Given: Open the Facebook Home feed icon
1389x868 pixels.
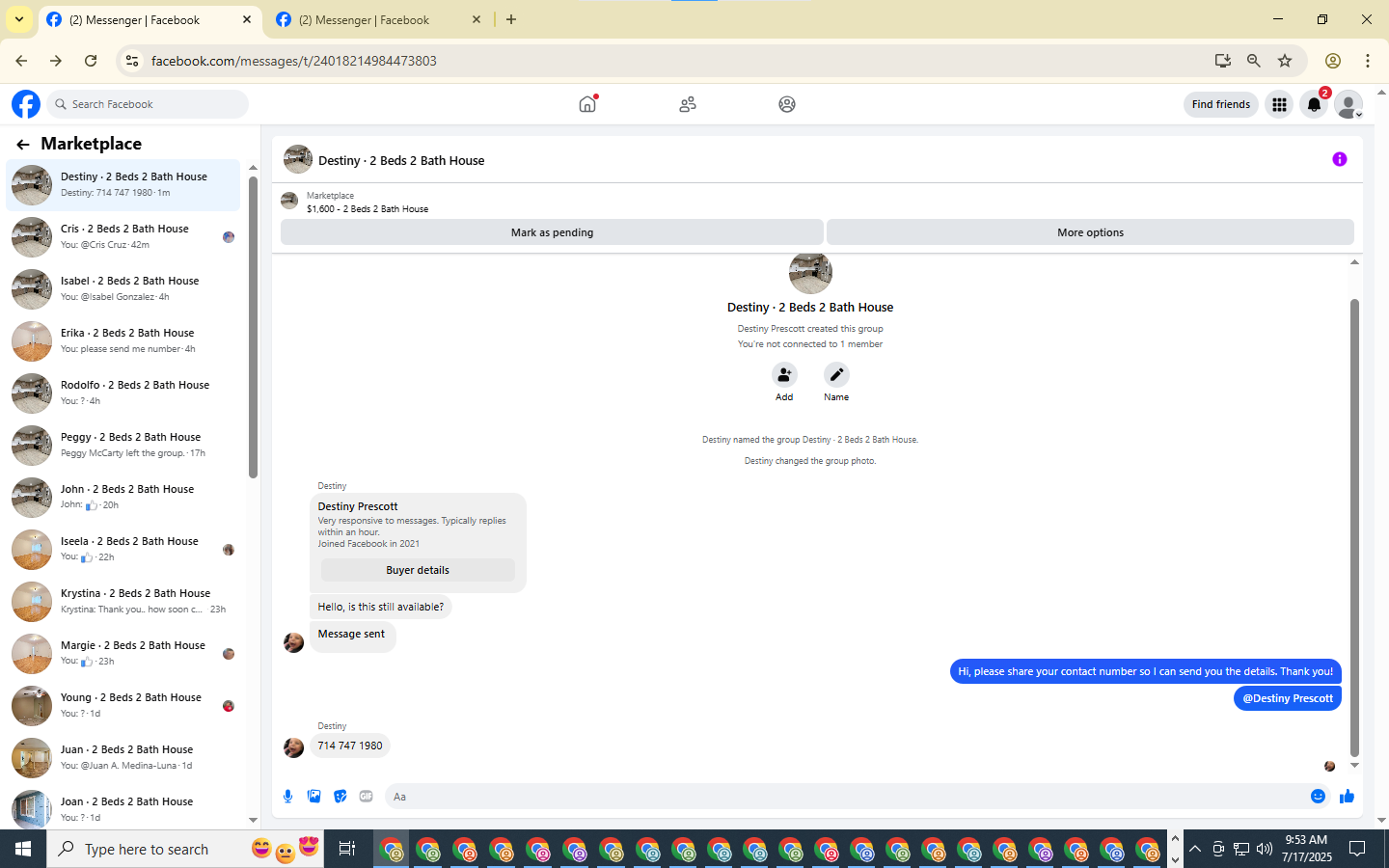Looking at the screenshot, I should point(587,104).
